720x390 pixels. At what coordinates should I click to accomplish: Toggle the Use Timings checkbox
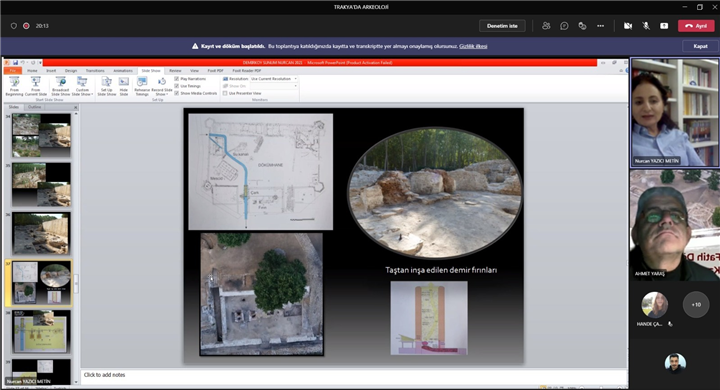[177, 86]
